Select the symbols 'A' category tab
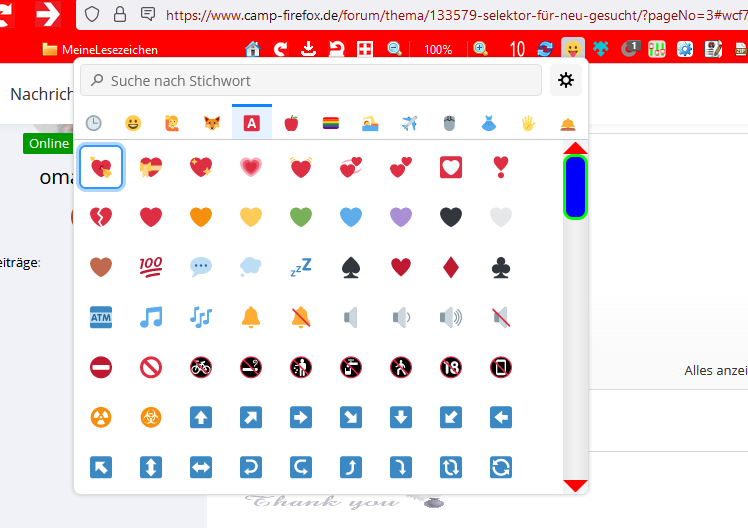The width and height of the screenshot is (748, 528). click(252, 123)
